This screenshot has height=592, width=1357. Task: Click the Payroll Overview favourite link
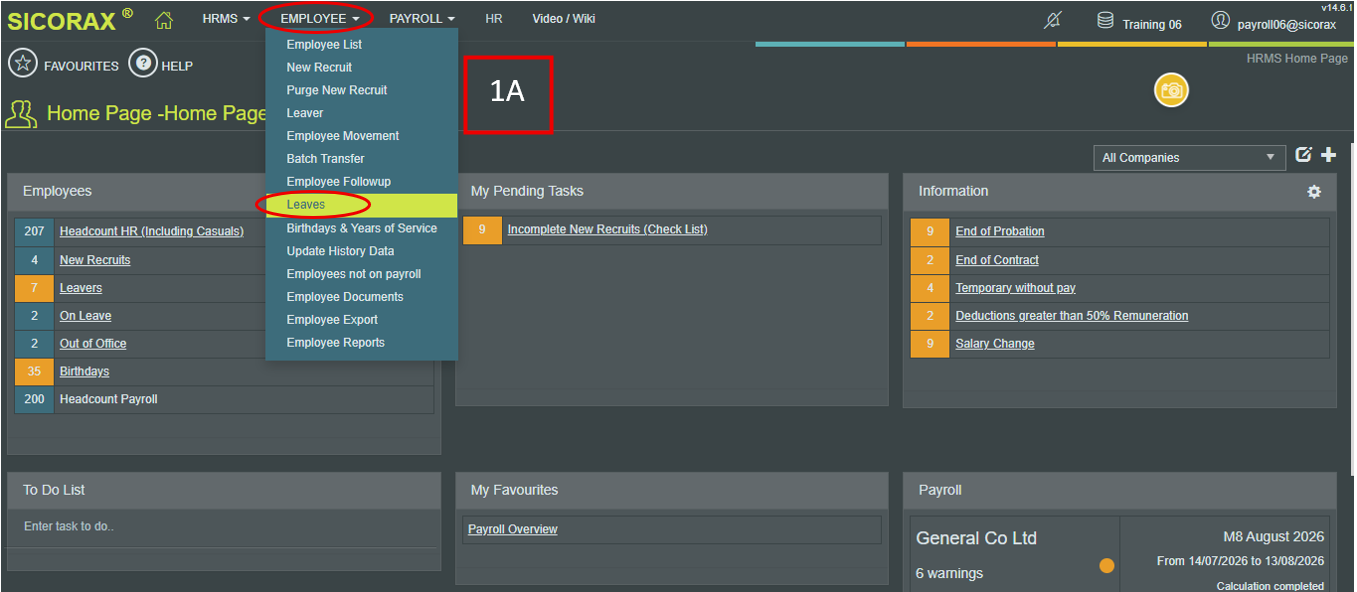512,529
